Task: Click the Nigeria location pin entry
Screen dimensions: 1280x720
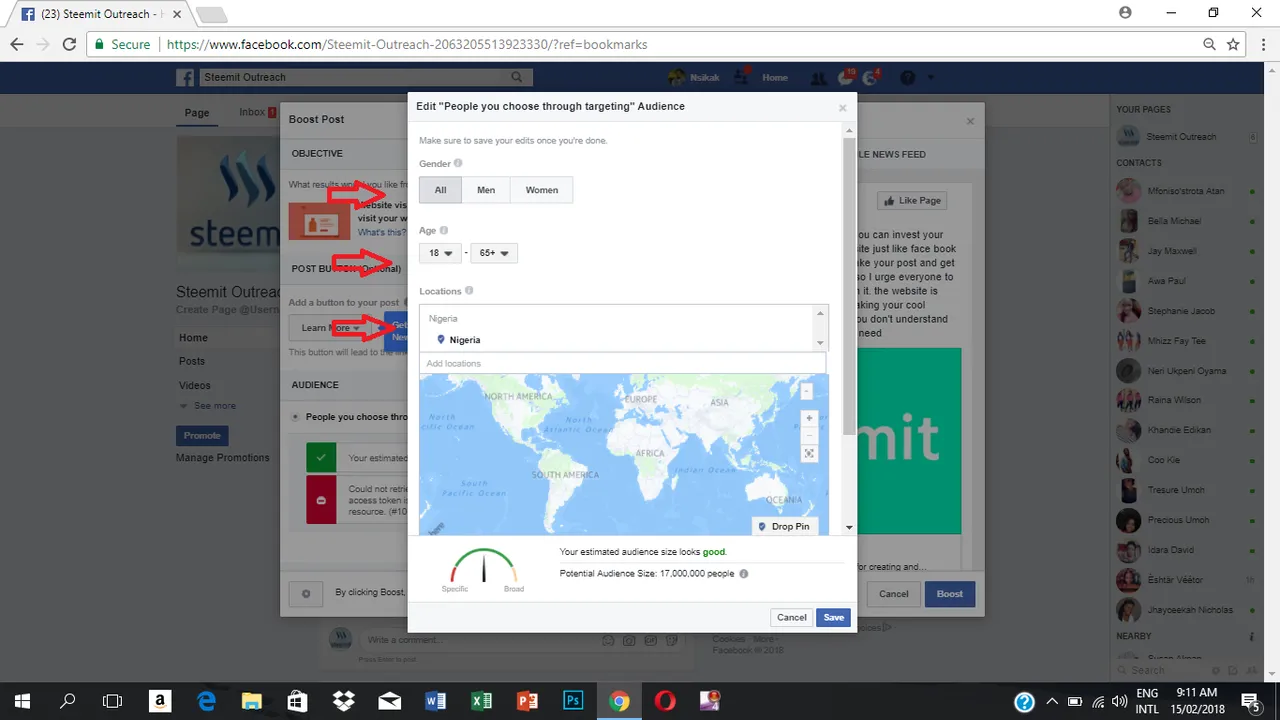Action: 459,340
